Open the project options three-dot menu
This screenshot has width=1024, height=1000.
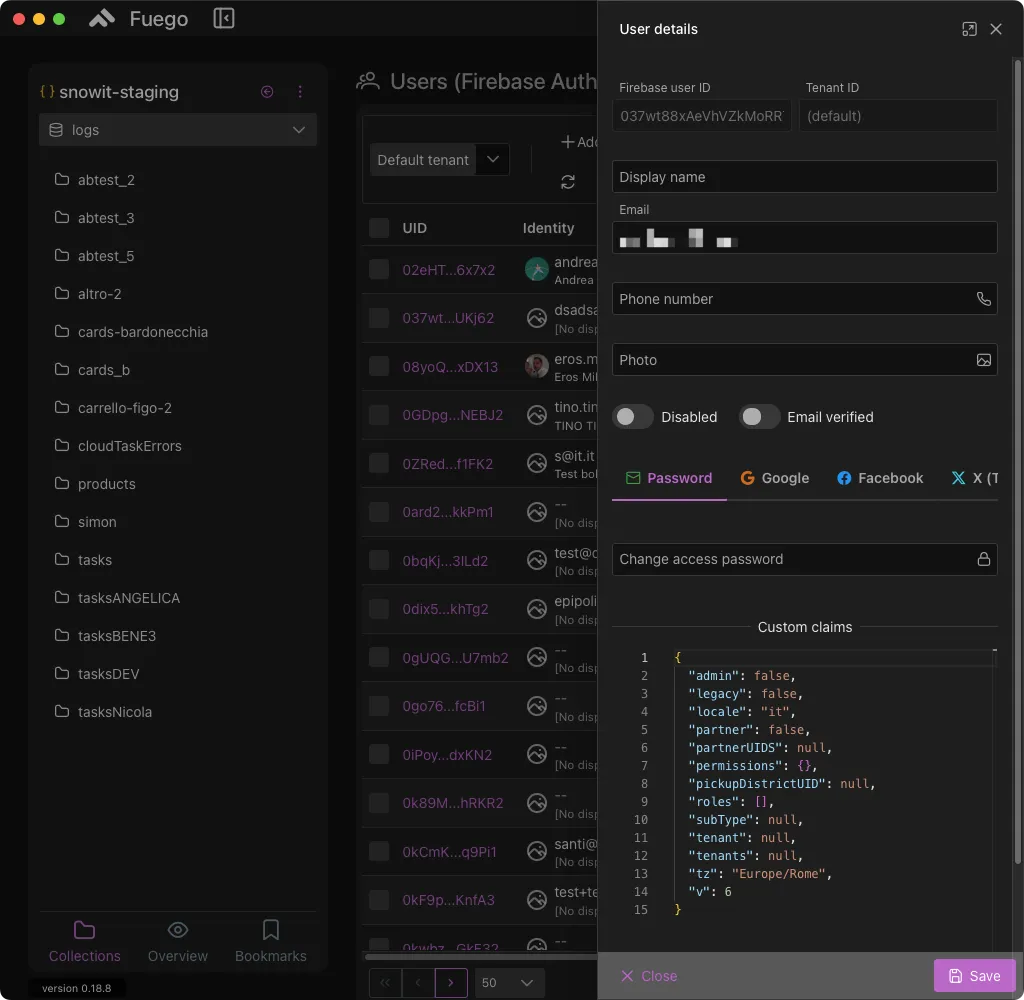tap(300, 91)
